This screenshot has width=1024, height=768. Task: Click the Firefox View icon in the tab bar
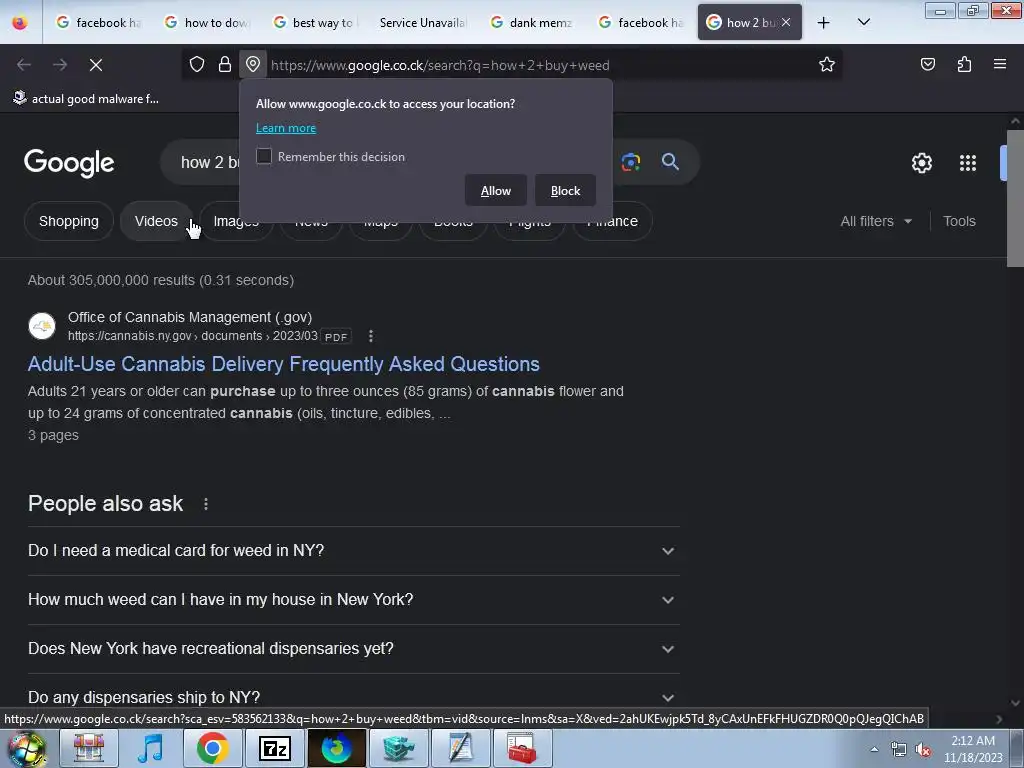pyautogui.click(x=20, y=22)
